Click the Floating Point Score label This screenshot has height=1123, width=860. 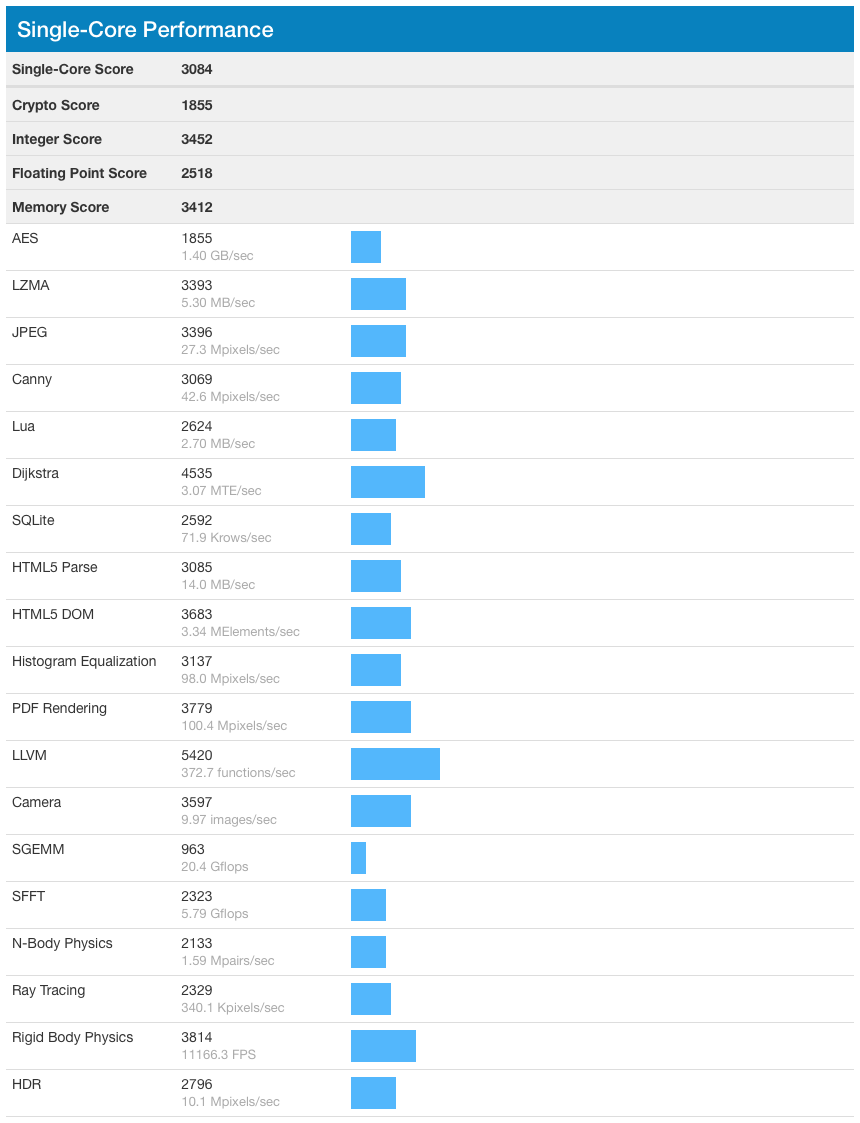coord(79,173)
